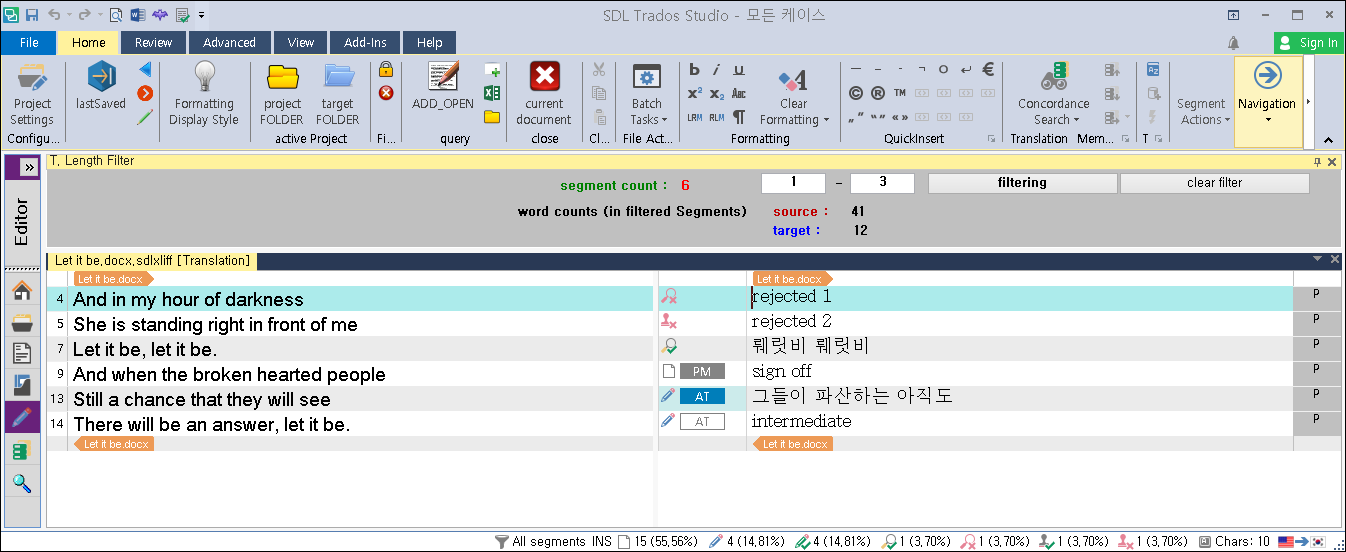Click the filtering button

(x=1022, y=183)
